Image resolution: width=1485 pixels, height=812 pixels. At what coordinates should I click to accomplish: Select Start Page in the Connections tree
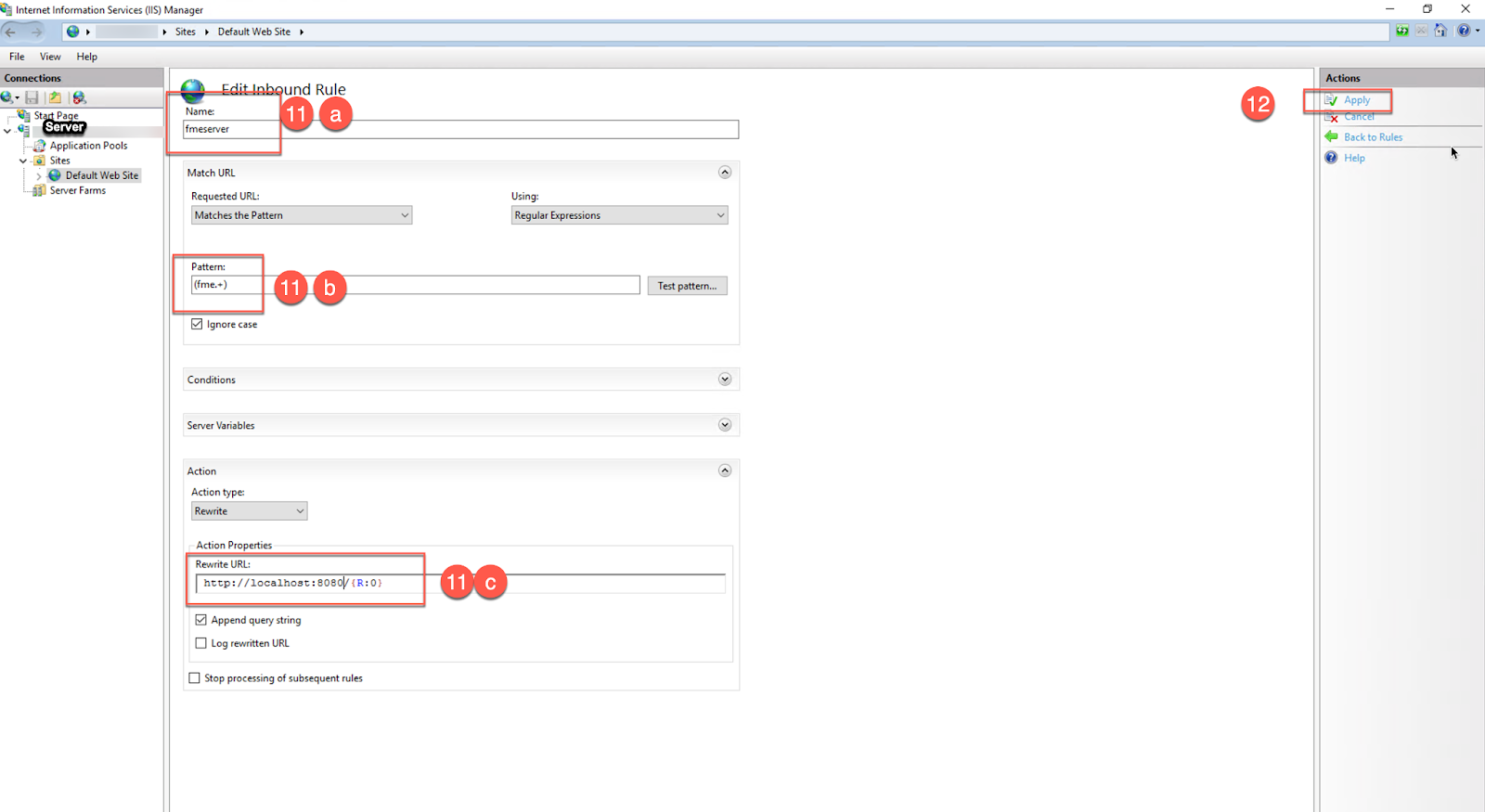point(56,116)
